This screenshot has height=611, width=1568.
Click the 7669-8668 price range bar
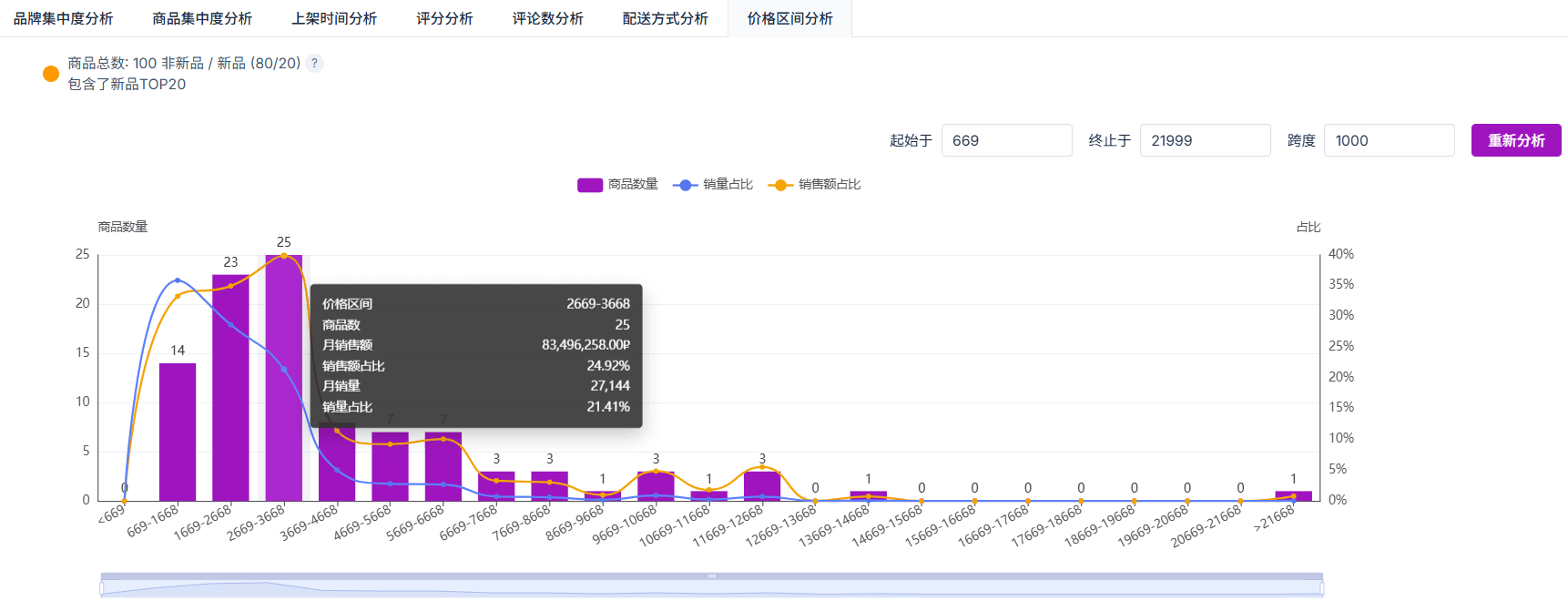[x=549, y=486]
